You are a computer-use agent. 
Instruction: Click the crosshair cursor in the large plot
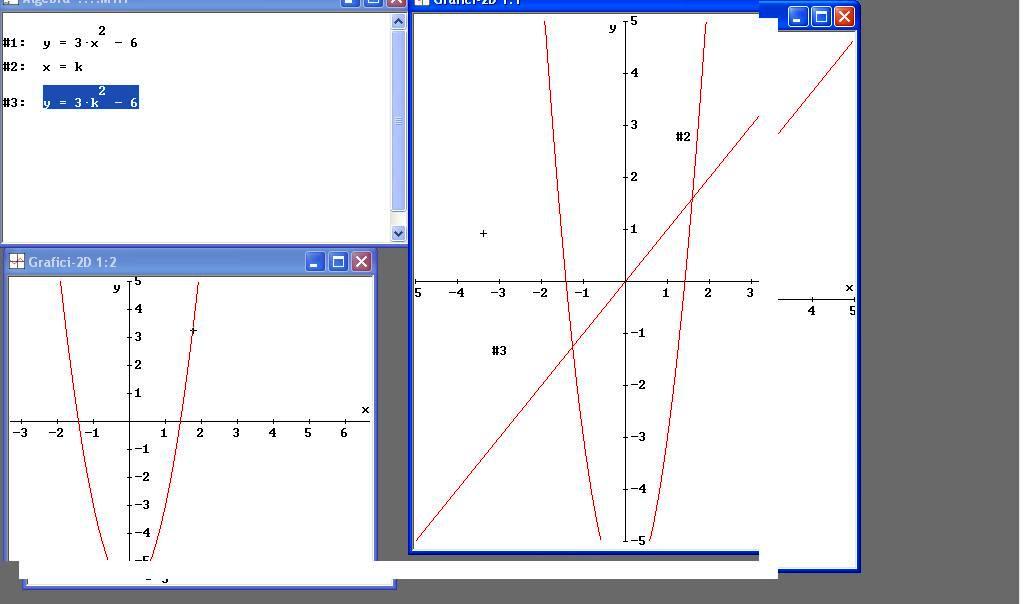483,233
